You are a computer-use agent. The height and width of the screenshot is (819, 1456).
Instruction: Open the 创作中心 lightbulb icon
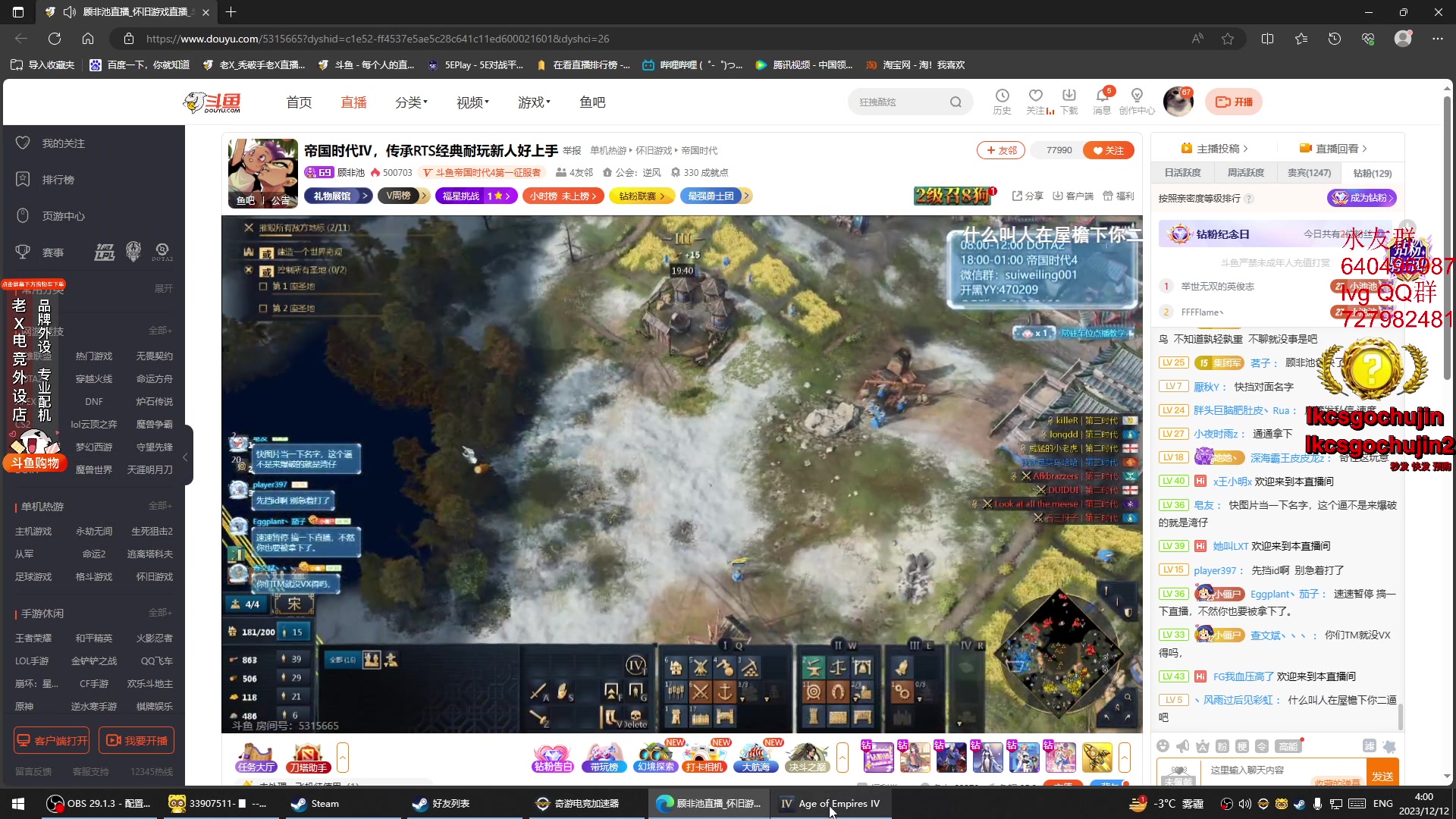tap(1136, 96)
